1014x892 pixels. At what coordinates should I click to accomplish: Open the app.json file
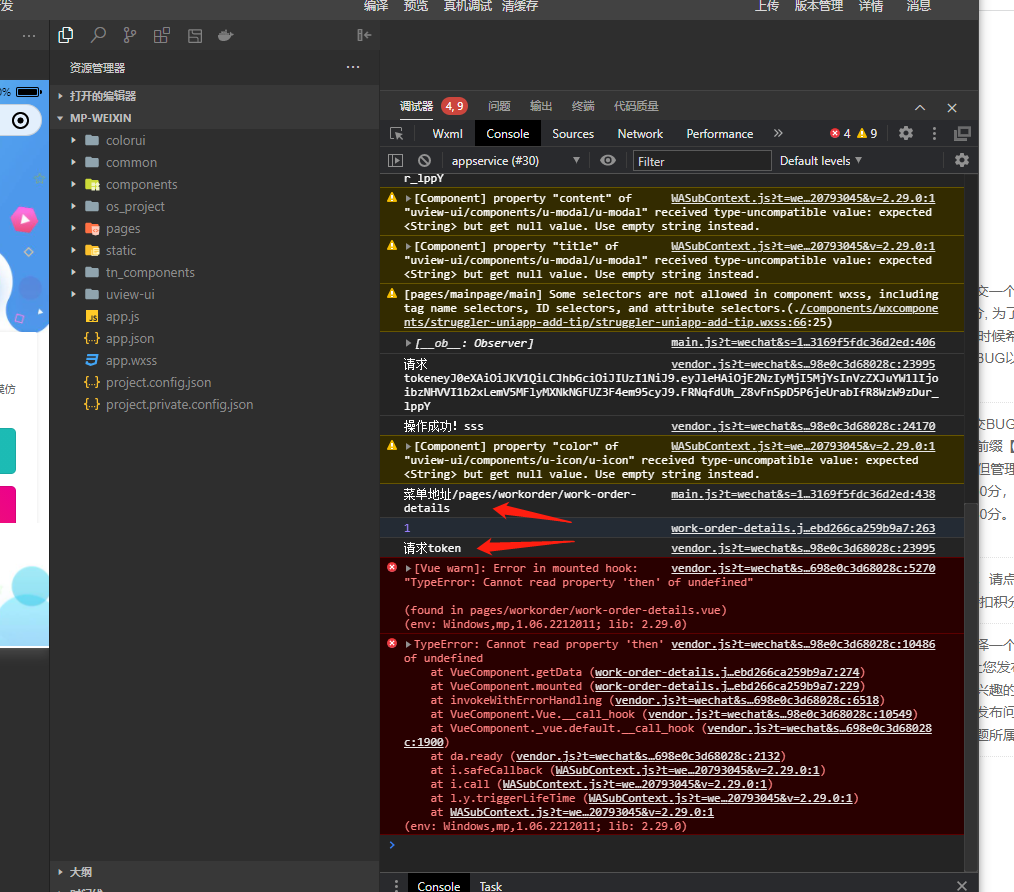130,338
